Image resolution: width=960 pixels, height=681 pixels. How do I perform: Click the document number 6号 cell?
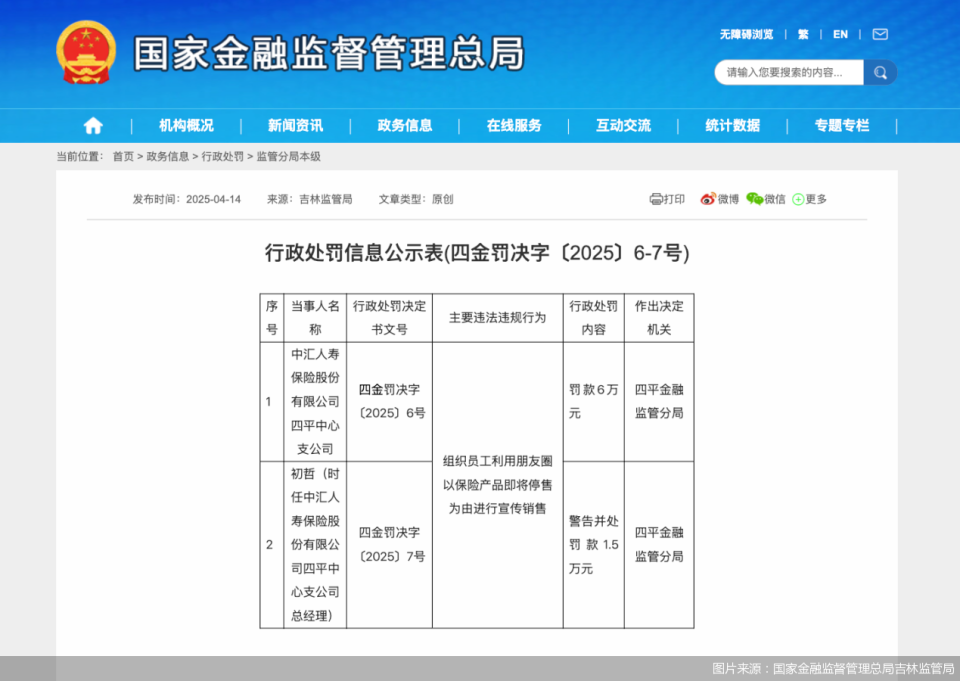click(389, 402)
